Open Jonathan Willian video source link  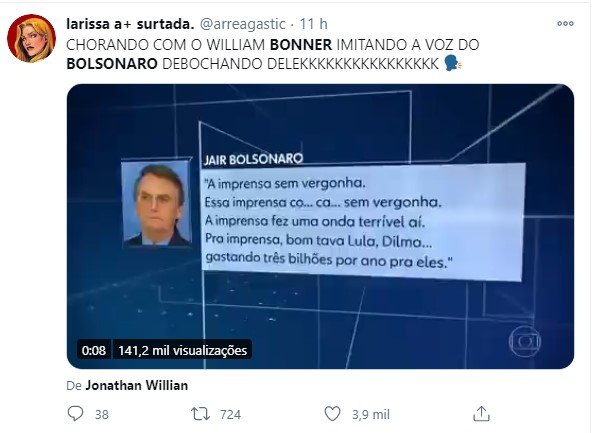[x=137, y=385]
